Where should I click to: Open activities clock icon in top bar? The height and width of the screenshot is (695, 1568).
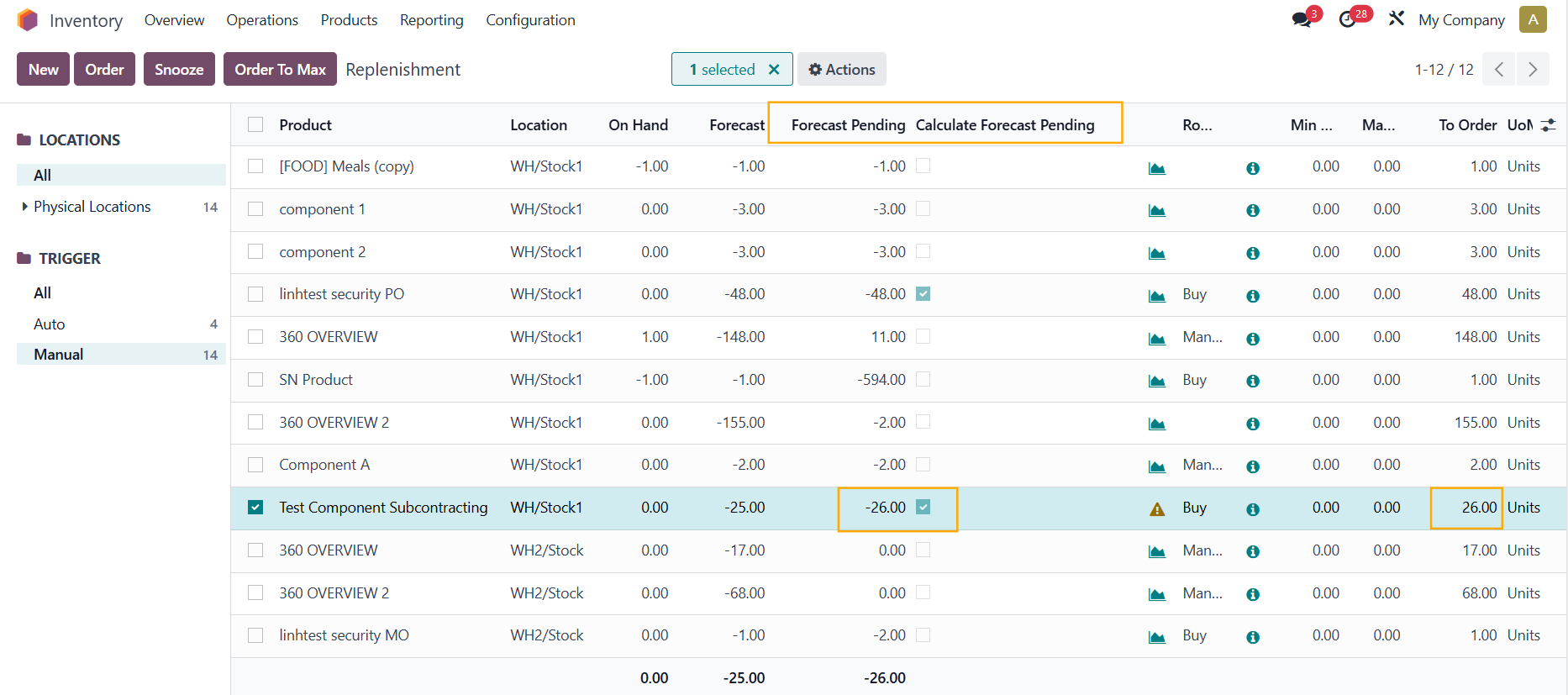click(x=1348, y=20)
